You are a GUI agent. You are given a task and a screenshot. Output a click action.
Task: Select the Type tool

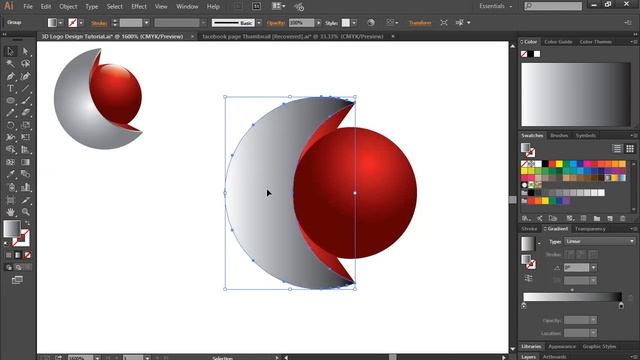coord(10,89)
